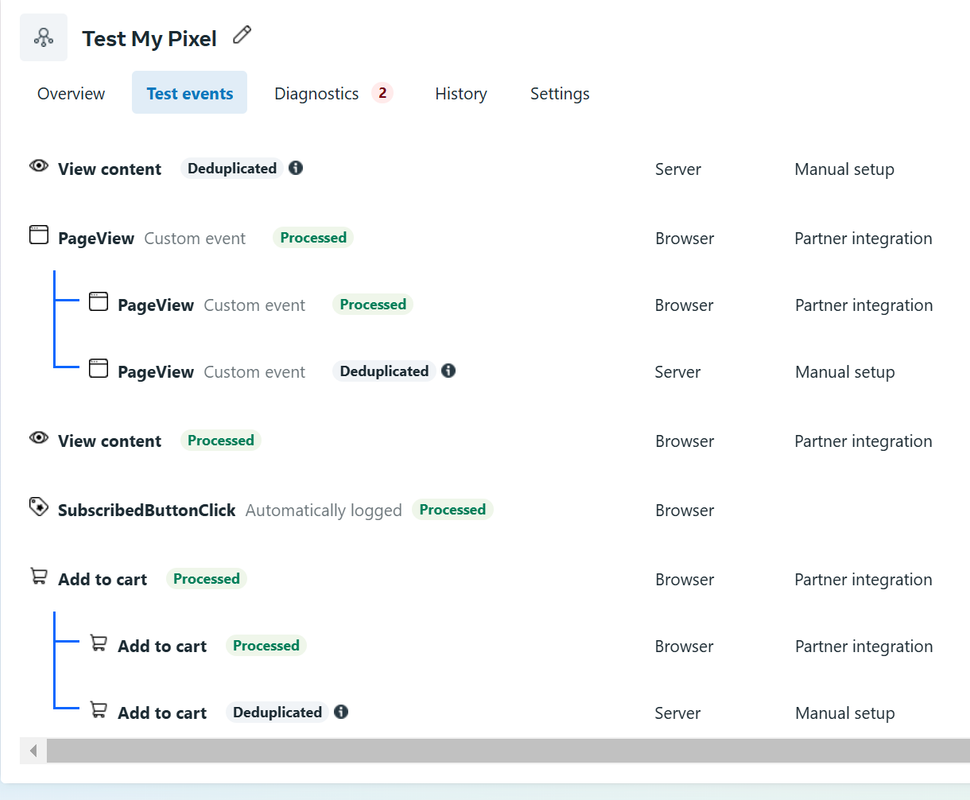This screenshot has height=800, width=970.
Task: Click info icon beside Add to cart Deduplicated
Action: pos(341,712)
